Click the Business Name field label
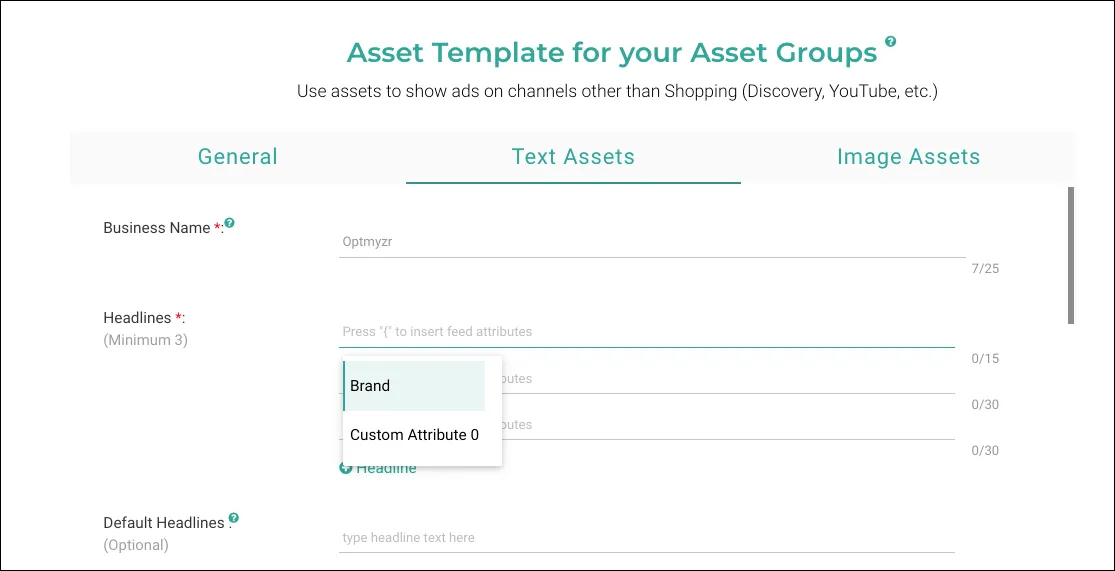 coord(156,228)
